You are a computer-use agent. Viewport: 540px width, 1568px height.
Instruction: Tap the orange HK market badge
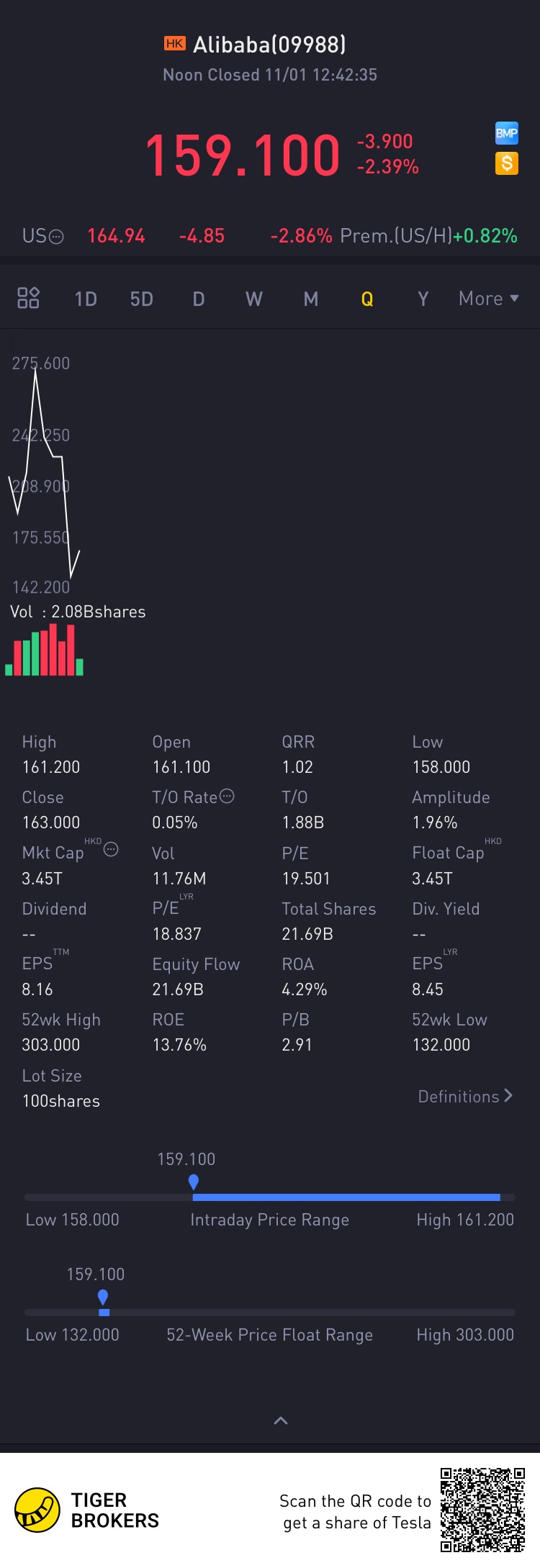click(x=175, y=43)
